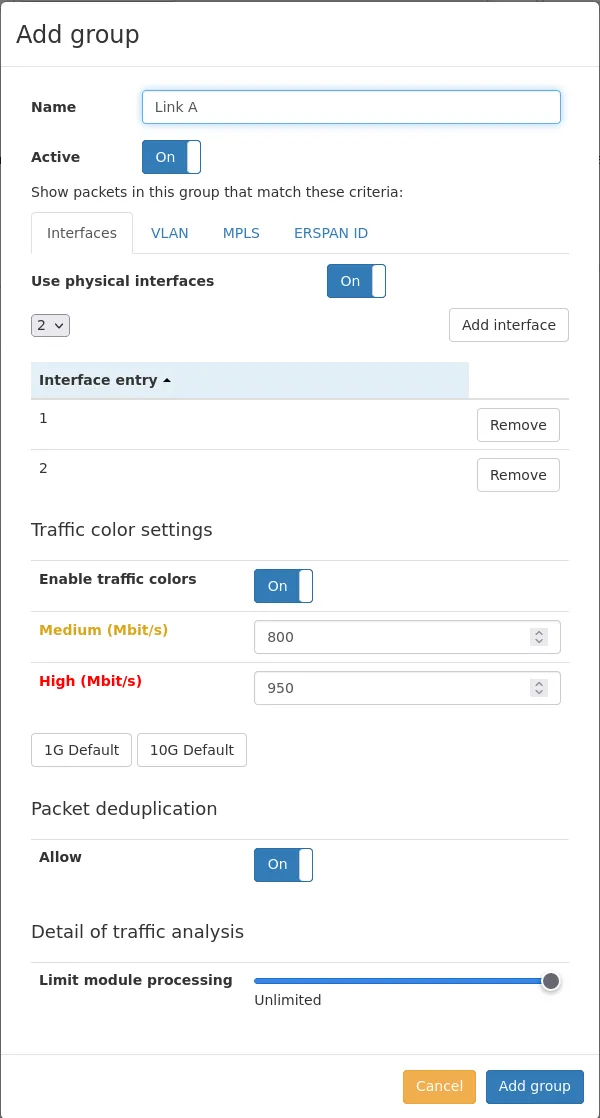
Task: Click the Limit module processing slider handle
Action: point(550,981)
